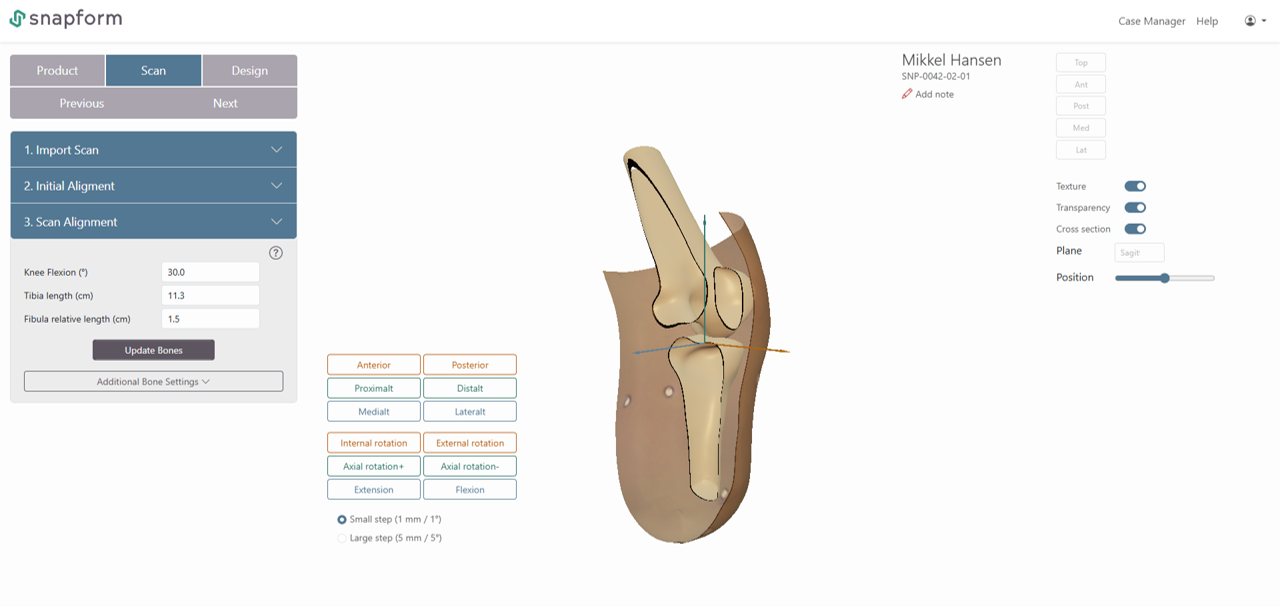
Task: Move bones Anterior
Action: tap(374, 365)
